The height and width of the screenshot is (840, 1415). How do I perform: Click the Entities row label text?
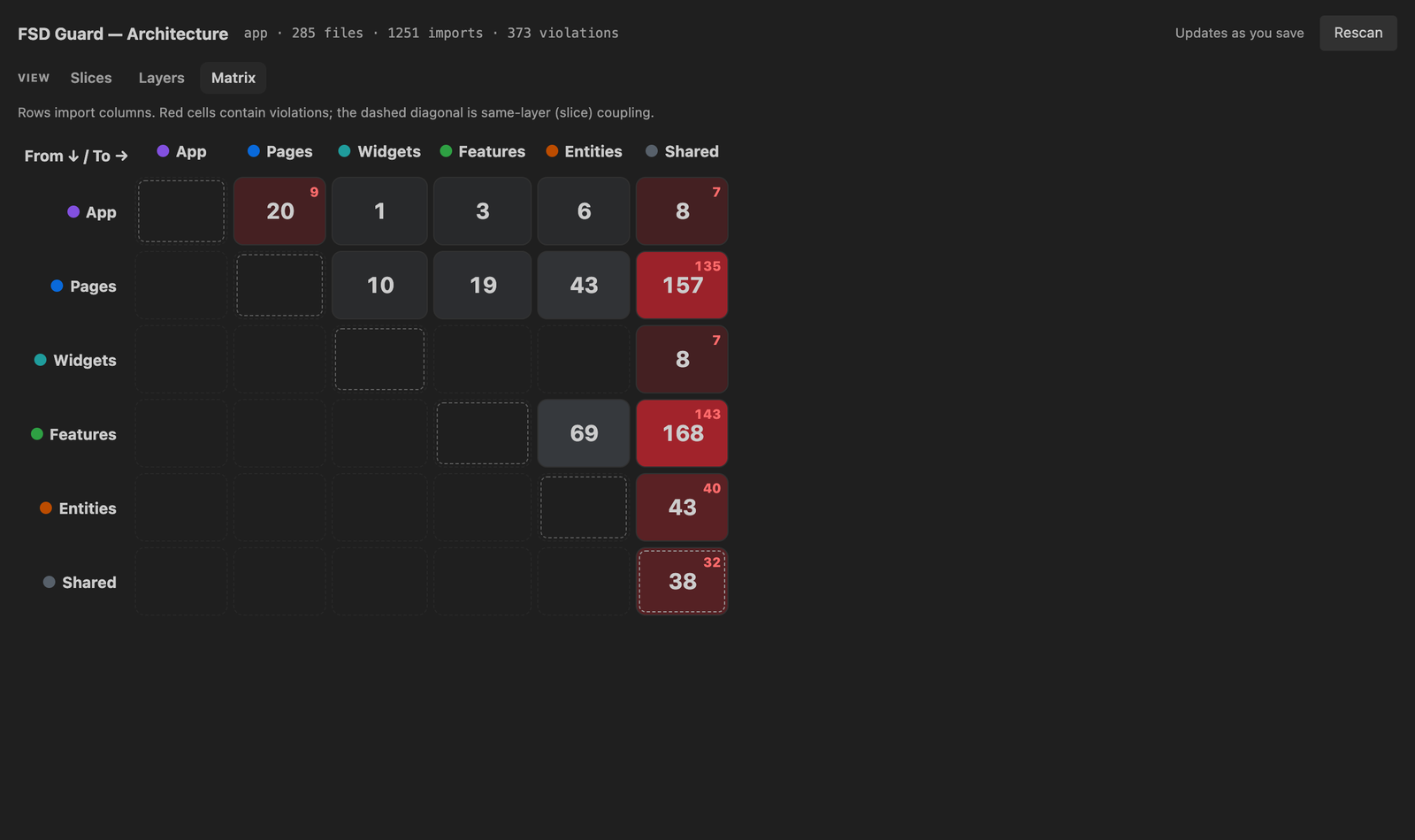[88, 508]
